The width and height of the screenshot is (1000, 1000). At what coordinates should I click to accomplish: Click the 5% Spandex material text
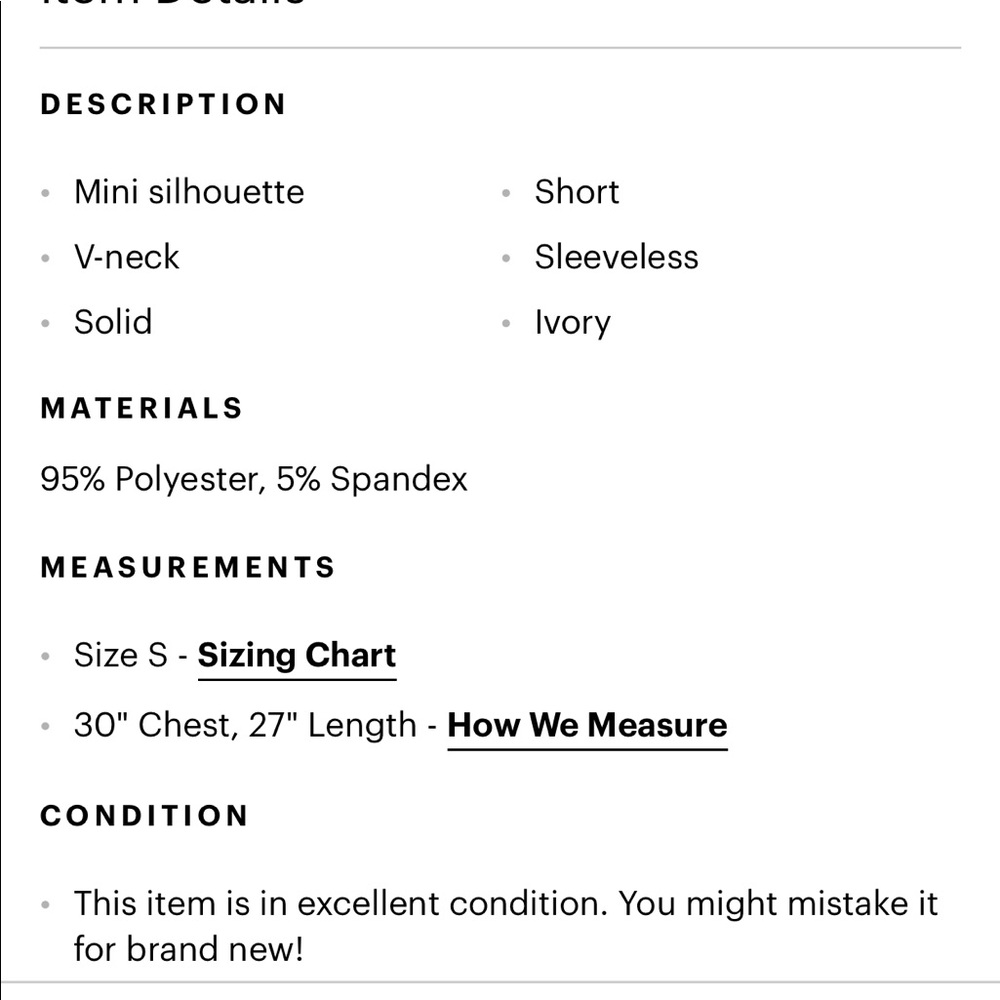point(372,479)
